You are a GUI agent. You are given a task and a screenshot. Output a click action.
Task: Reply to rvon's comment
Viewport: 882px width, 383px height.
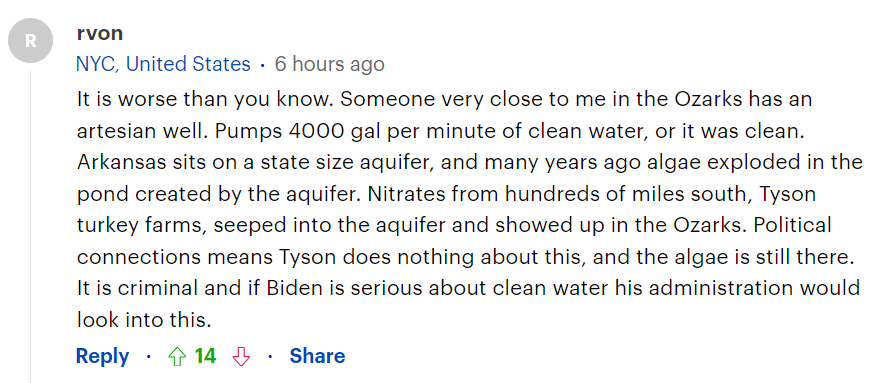pos(102,357)
